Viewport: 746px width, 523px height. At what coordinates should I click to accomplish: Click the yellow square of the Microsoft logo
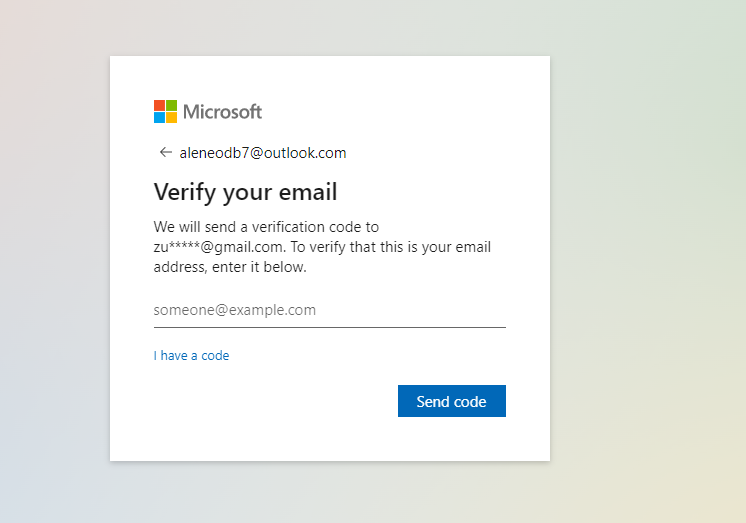coord(171,118)
